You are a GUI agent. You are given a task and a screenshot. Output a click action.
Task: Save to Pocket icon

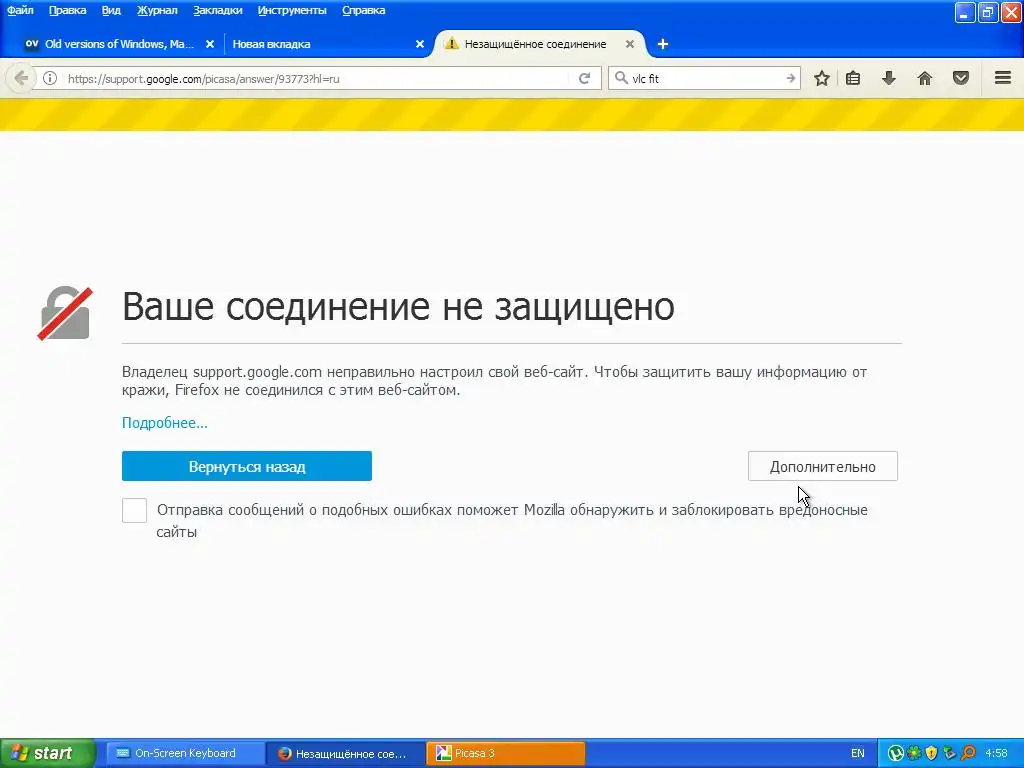pos(961,78)
